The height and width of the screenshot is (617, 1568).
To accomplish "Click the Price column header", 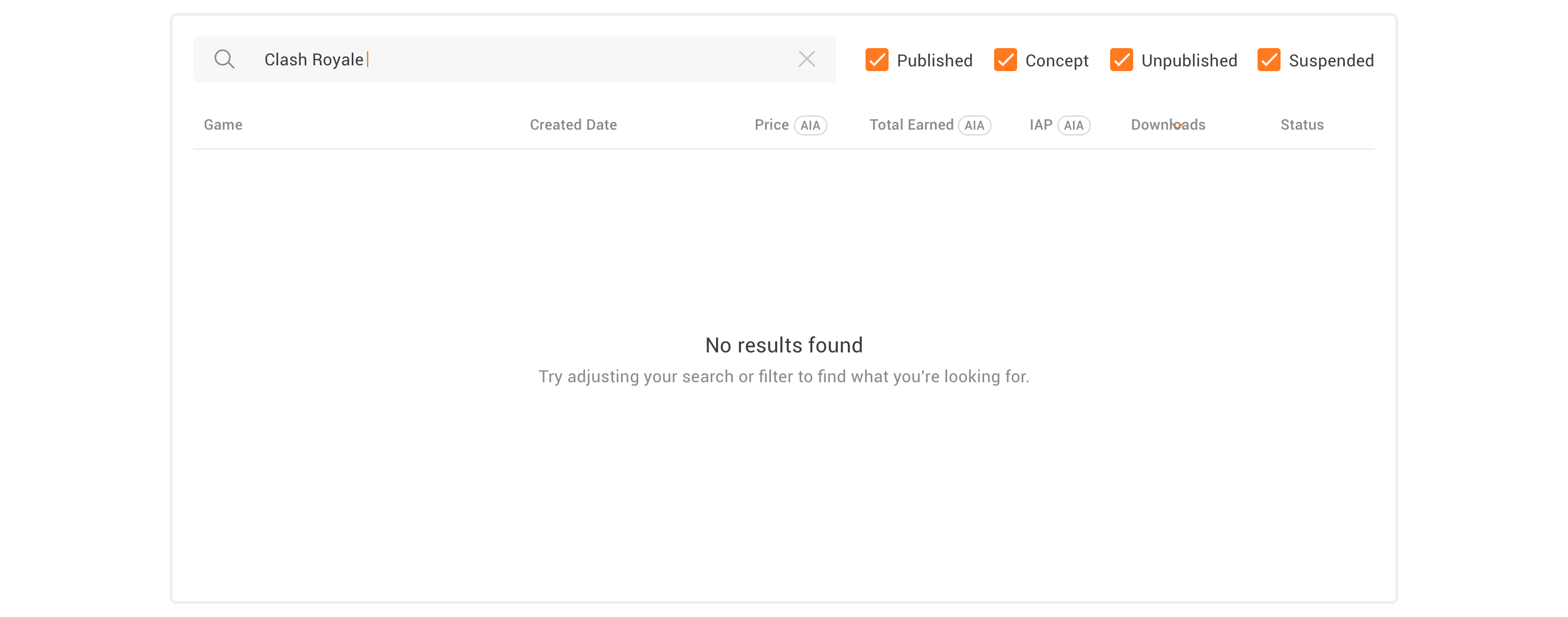I will click(771, 125).
